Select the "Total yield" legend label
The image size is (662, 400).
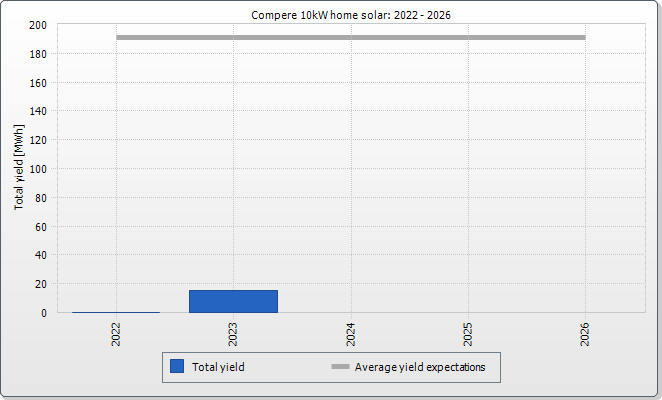218,367
